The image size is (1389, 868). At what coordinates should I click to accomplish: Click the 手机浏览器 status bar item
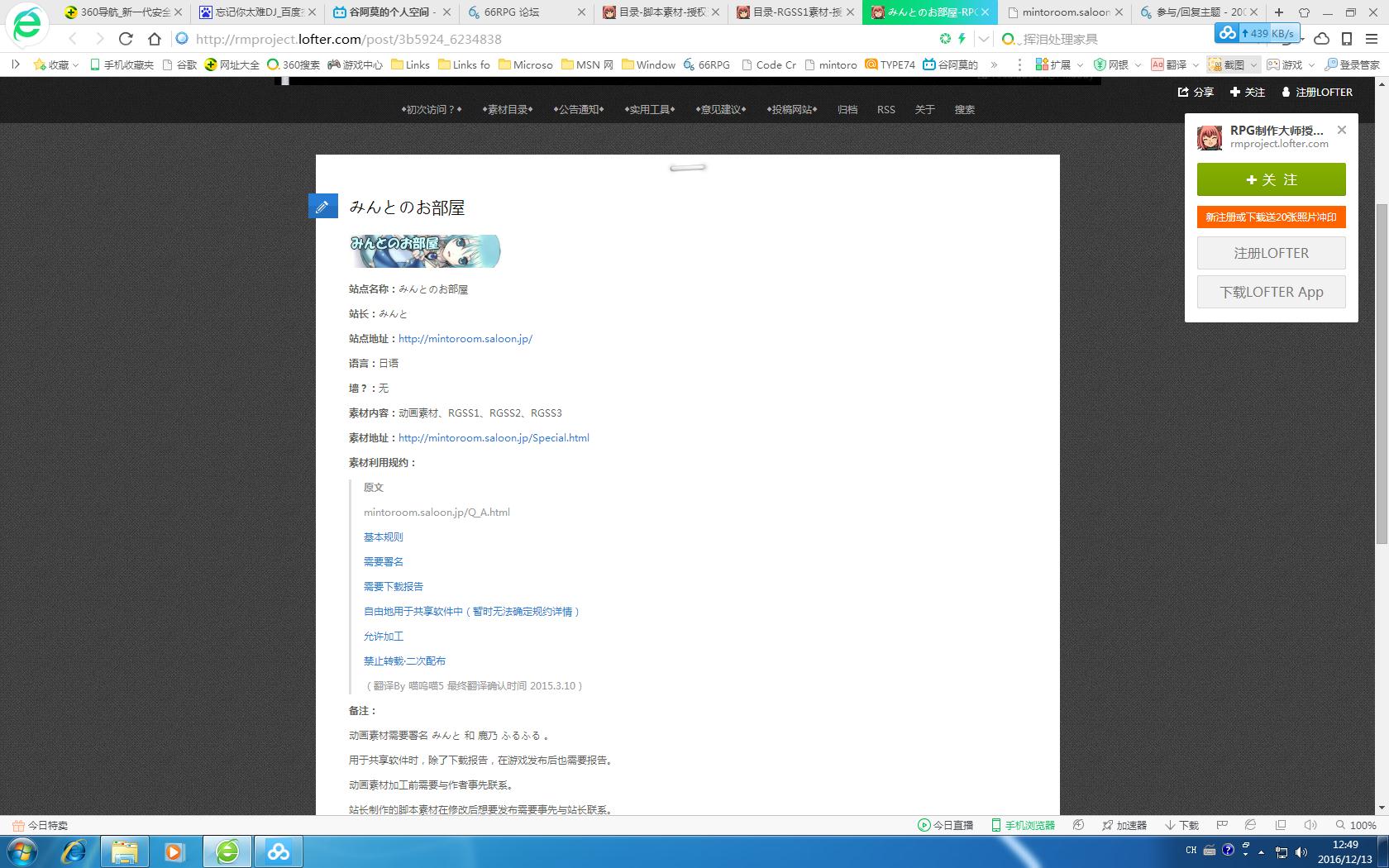click(1023, 825)
